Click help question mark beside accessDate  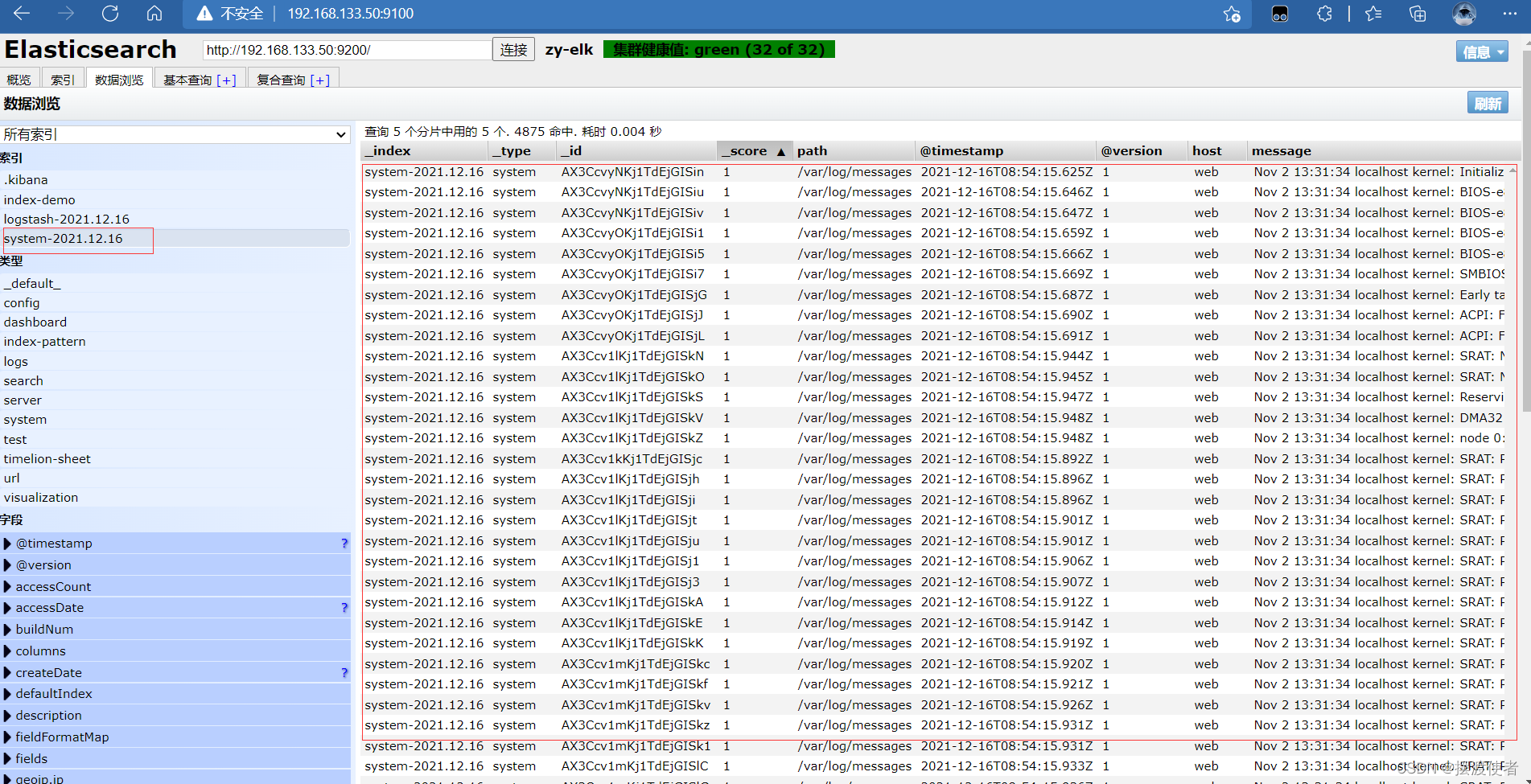pyautogui.click(x=344, y=608)
